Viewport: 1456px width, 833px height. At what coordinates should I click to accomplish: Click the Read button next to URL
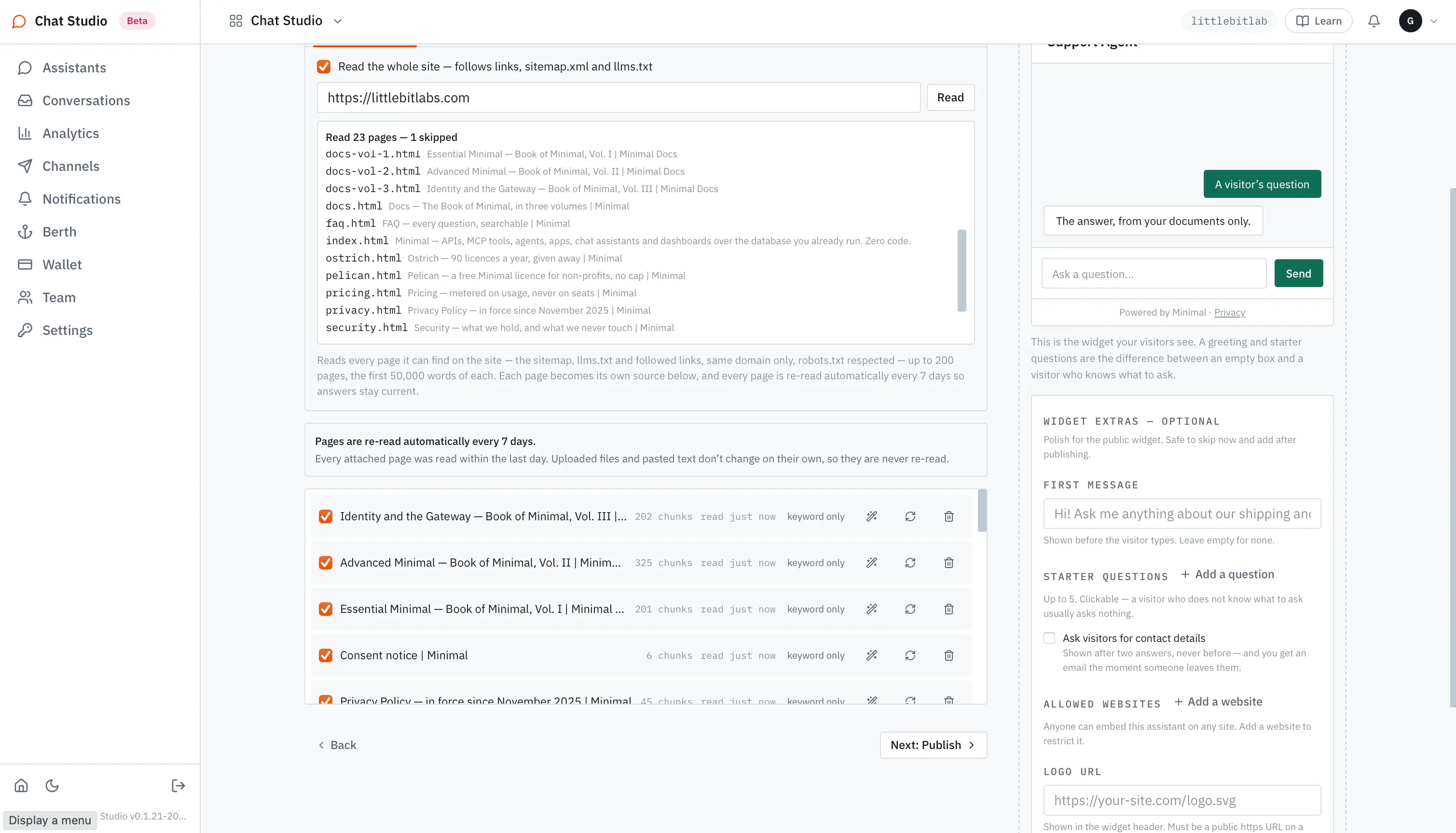[x=950, y=97]
